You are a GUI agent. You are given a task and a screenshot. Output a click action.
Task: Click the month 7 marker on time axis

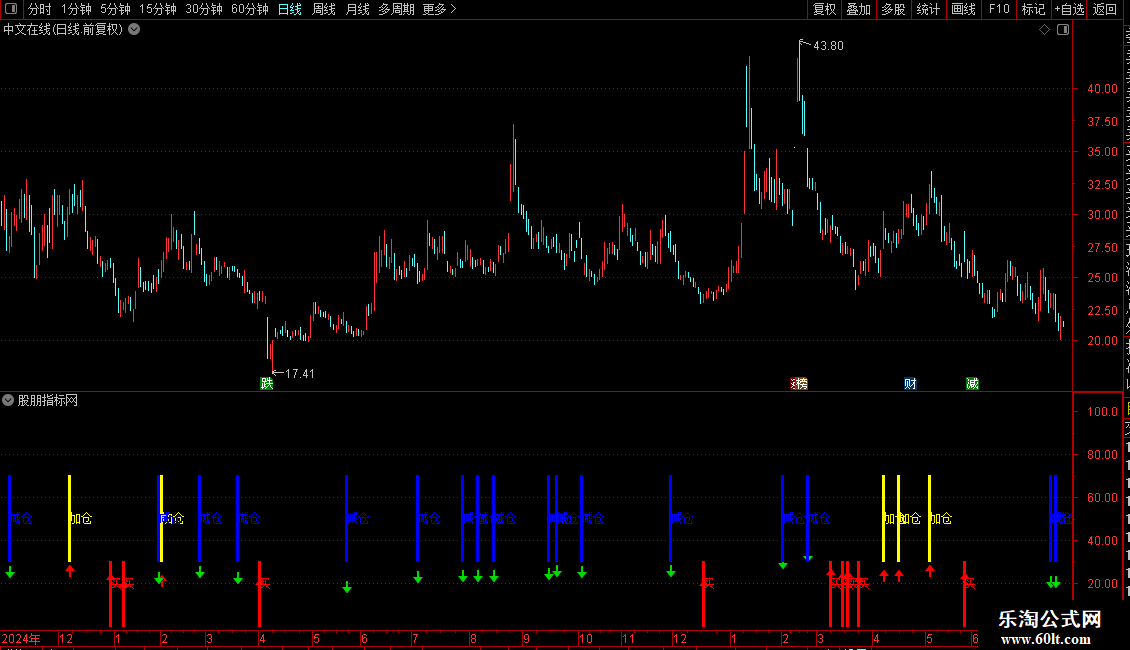click(415, 638)
